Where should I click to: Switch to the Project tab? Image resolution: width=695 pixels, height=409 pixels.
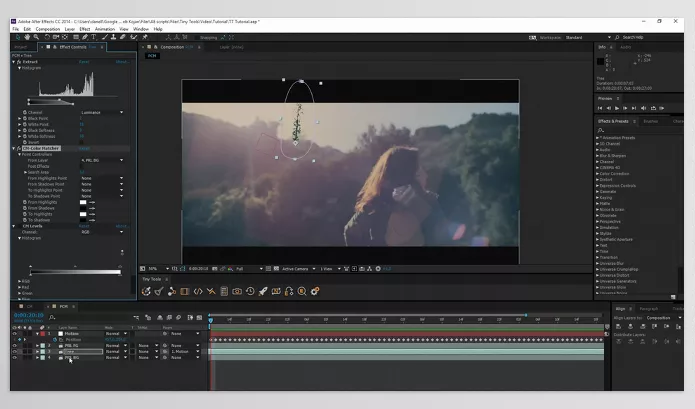click(x=21, y=47)
